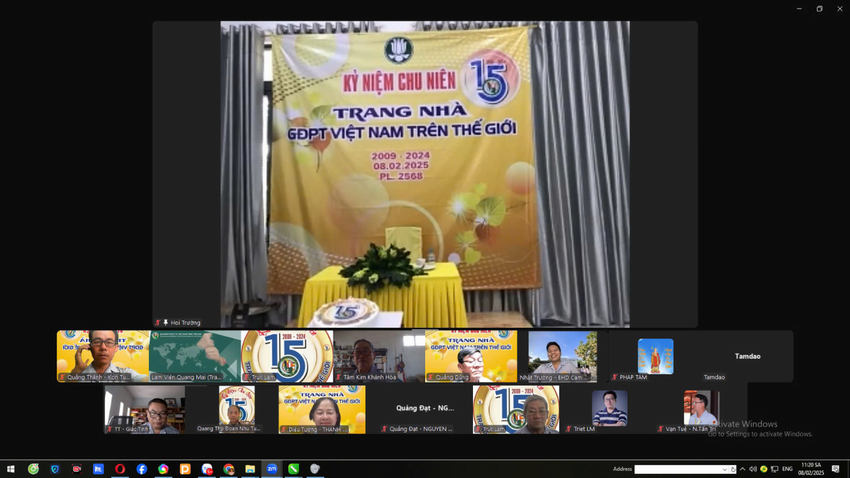Open Facebook from the taskbar
The height and width of the screenshot is (478, 850).
point(141,469)
